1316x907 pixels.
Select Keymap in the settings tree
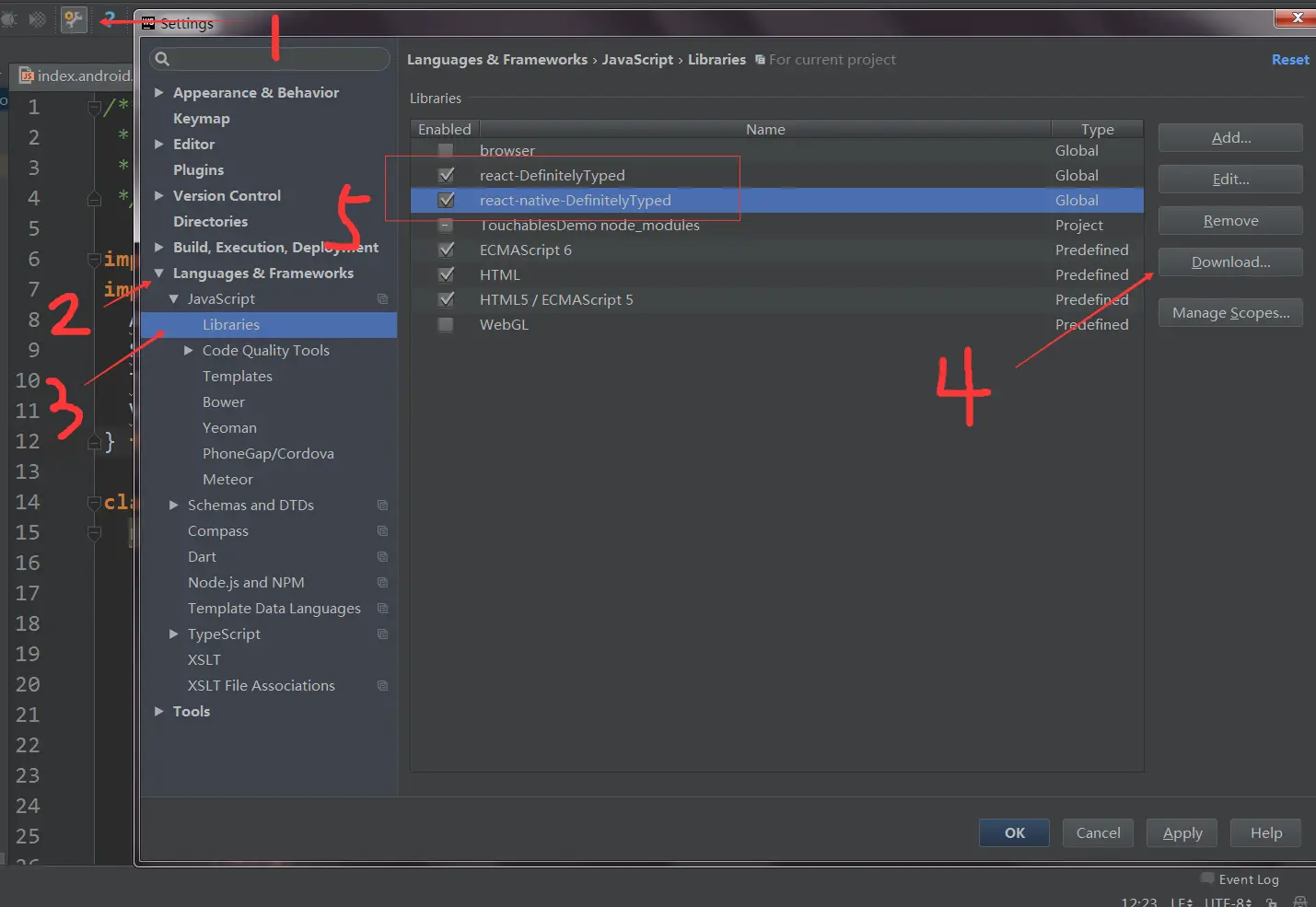click(x=202, y=118)
